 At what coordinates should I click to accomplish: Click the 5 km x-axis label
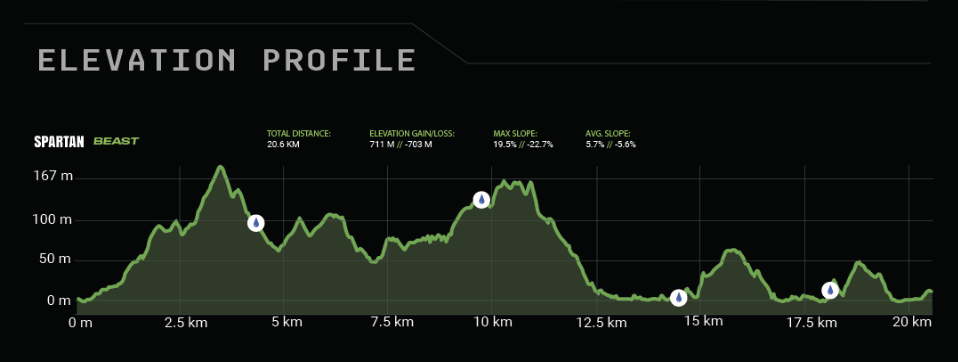pyautogui.click(x=287, y=322)
